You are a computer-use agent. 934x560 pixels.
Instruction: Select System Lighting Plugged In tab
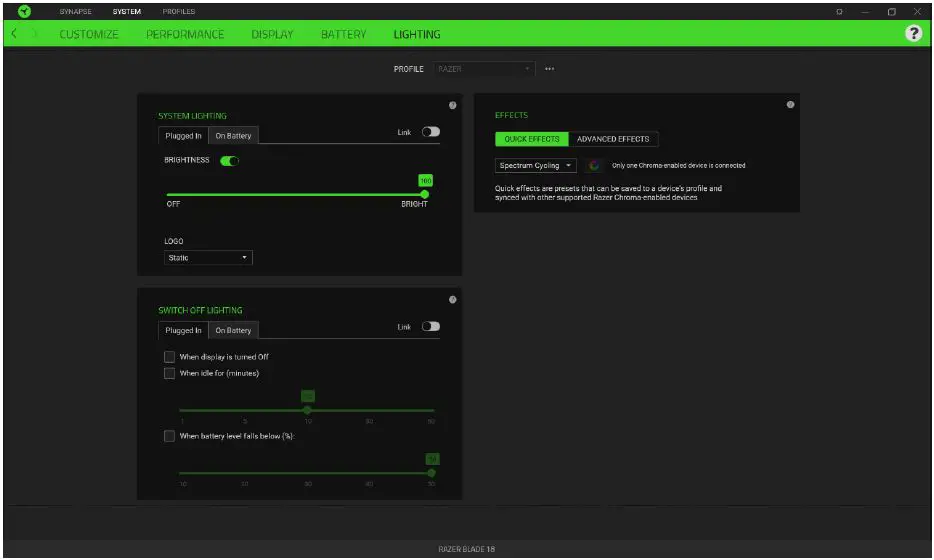click(183, 136)
